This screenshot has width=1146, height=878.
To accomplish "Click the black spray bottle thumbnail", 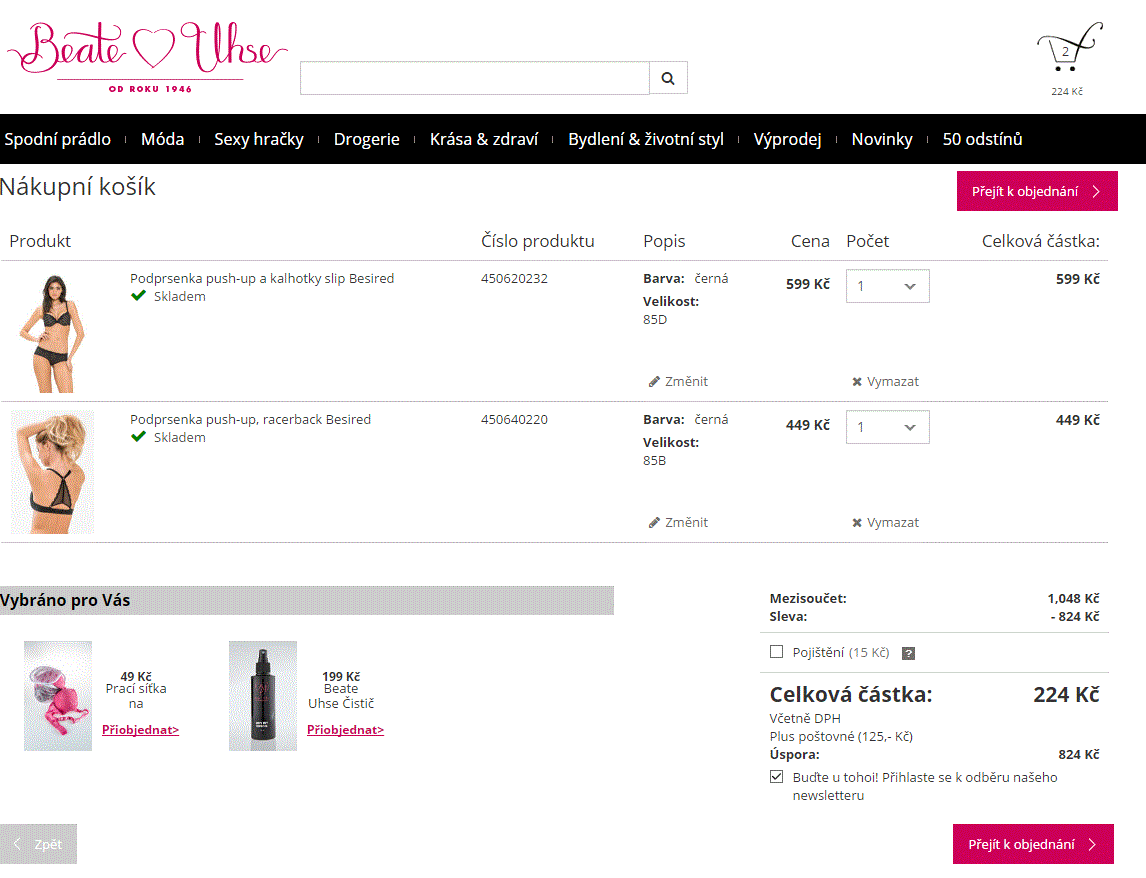I will (x=263, y=696).
